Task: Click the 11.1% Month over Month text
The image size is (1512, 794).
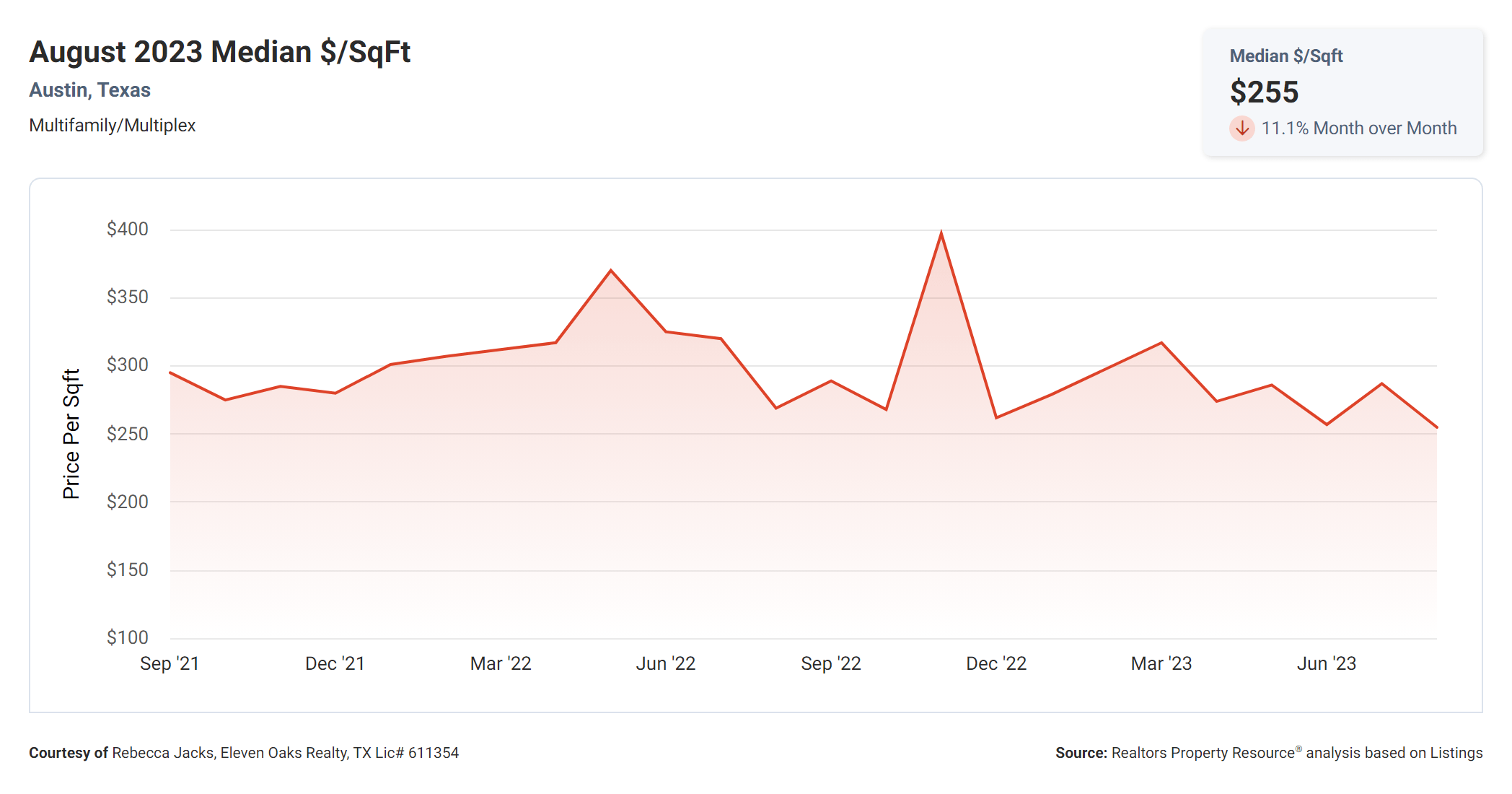Action: (1358, 128)
